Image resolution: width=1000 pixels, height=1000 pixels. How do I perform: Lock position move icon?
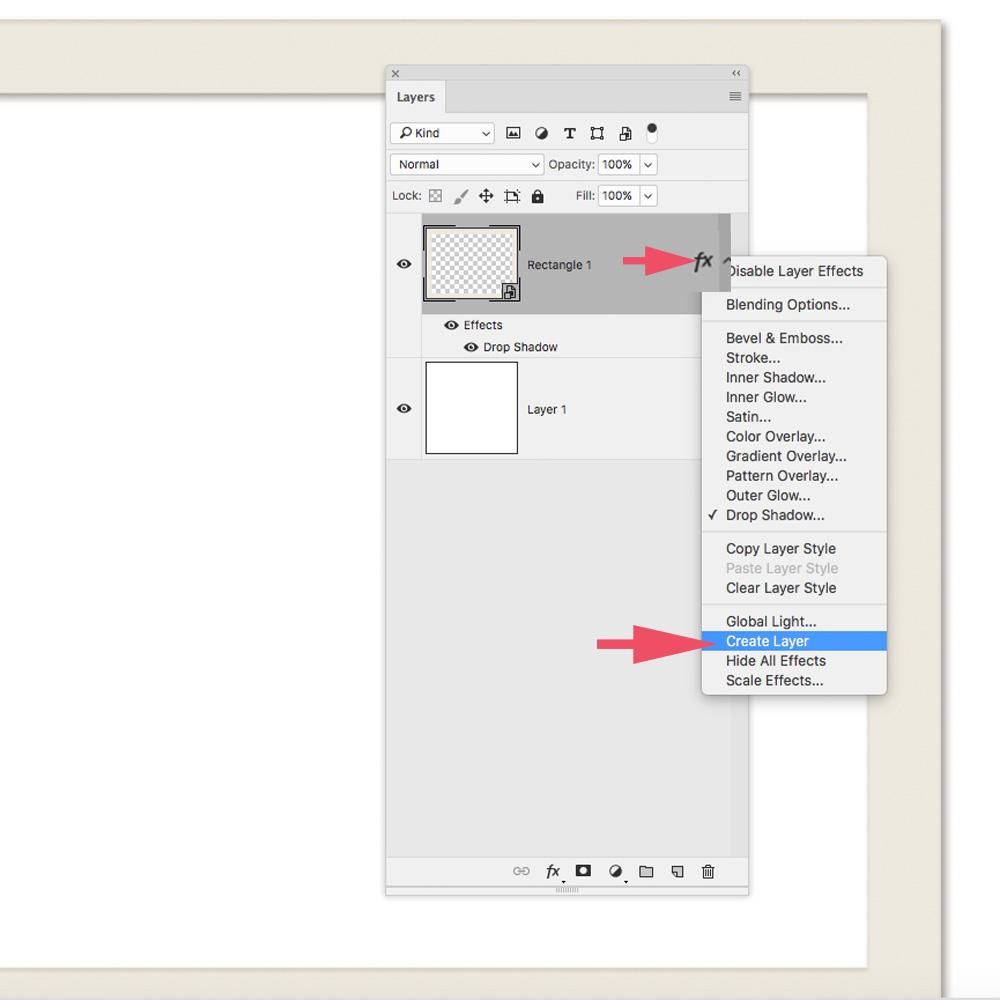tap(486, 196)
